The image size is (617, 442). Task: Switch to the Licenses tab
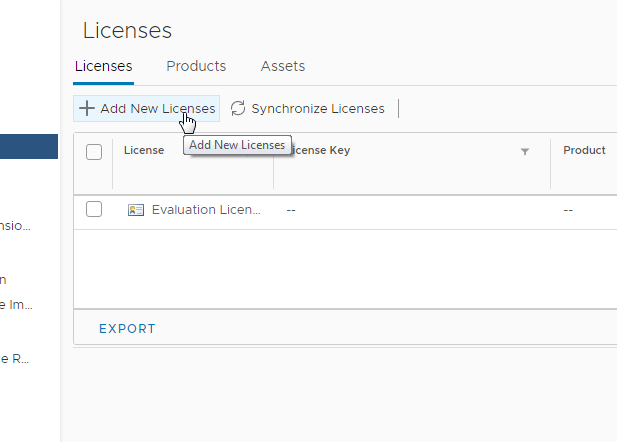(x=103, y=66)
